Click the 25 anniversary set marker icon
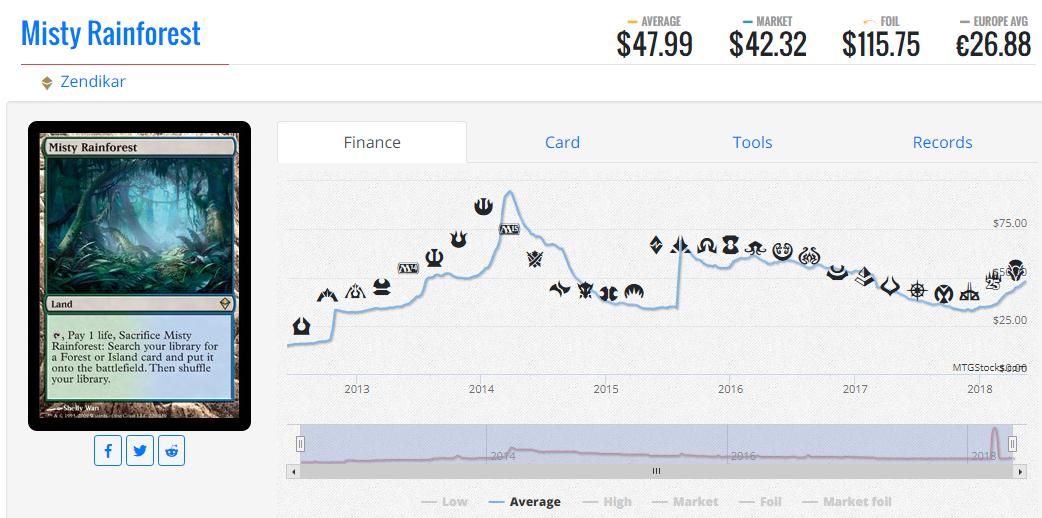The image size is (1042, 518). click(993, 282)
